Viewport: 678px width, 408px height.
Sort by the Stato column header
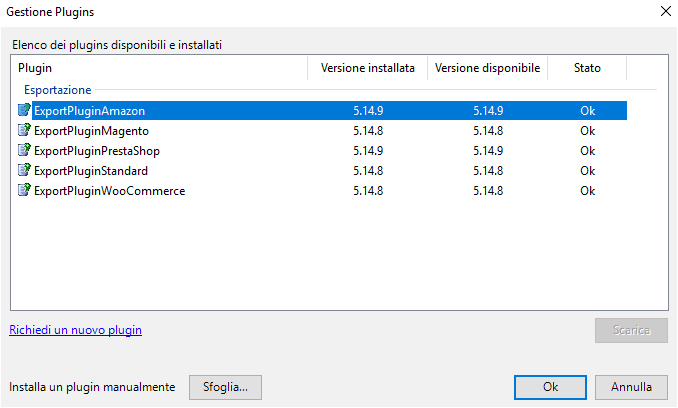coord(587,68)
